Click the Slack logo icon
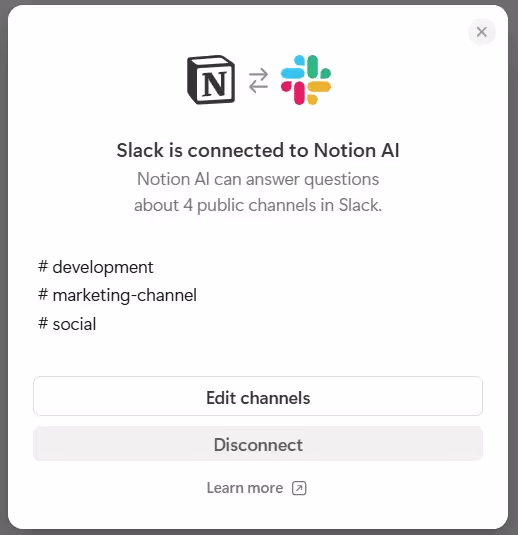518x535 pixels. [306, 80]
